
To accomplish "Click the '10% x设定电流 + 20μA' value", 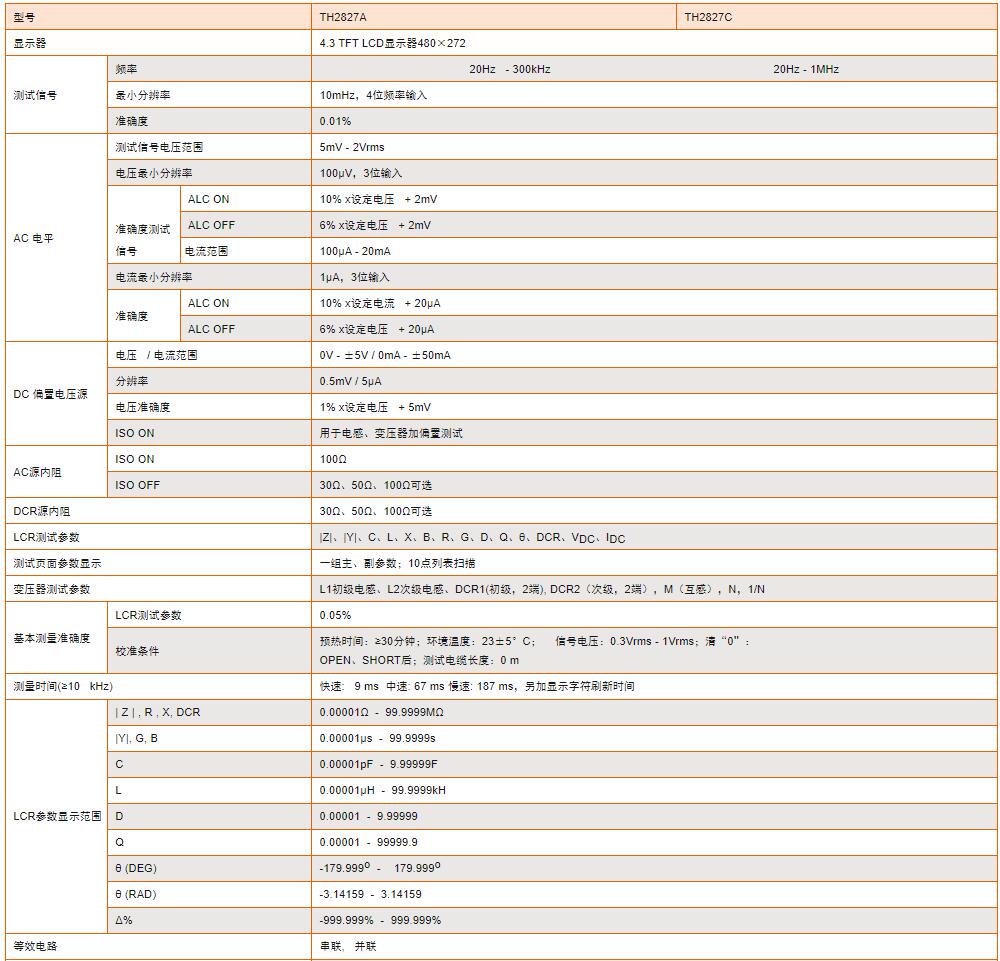I will (x=379, y=304).
